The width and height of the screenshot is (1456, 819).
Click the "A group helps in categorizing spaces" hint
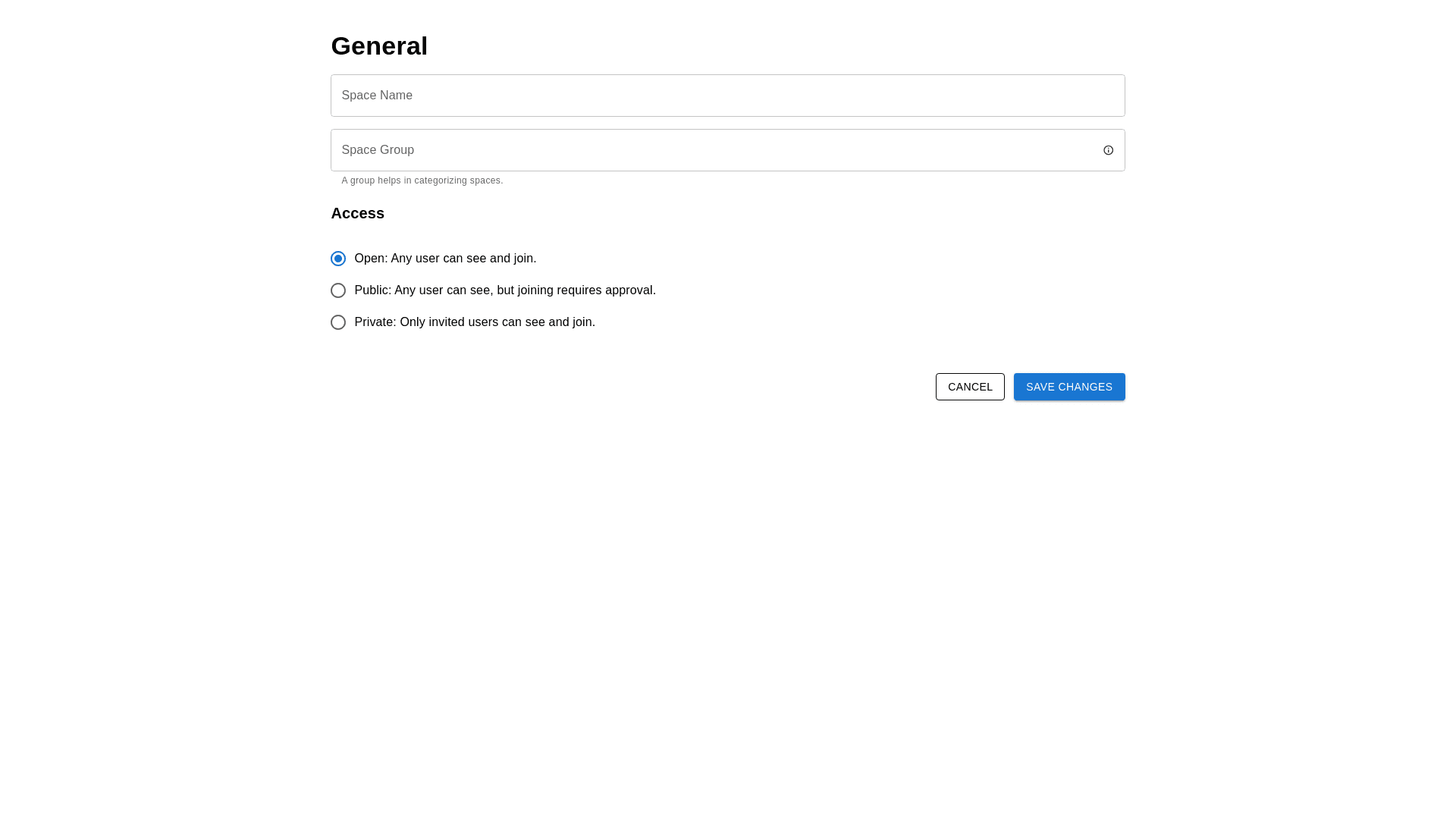pyautogui.click(x=422, y=180)
